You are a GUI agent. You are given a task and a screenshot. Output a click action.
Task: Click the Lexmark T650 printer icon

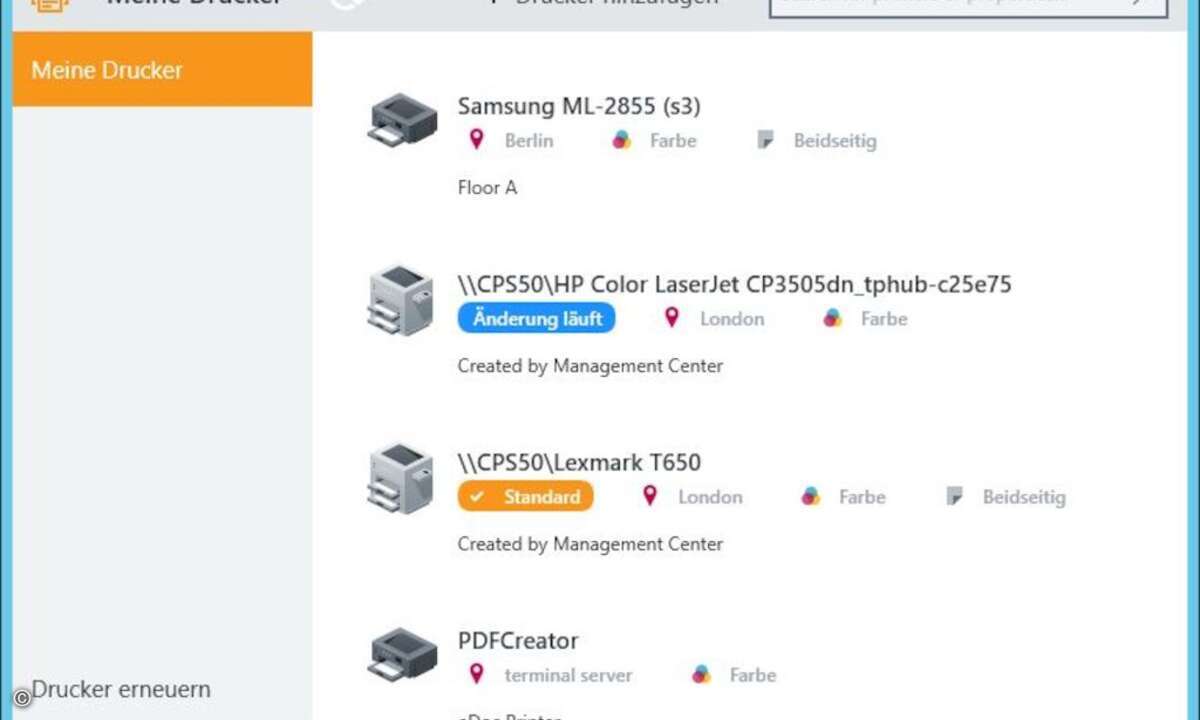pyautogui.click(x=402, y=478)
